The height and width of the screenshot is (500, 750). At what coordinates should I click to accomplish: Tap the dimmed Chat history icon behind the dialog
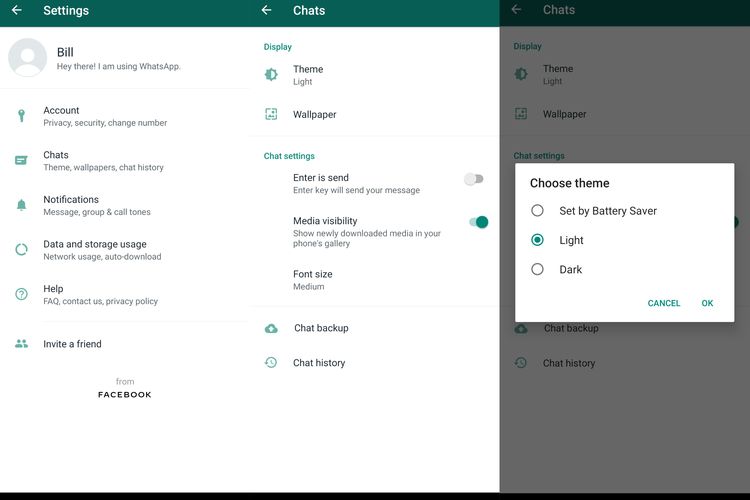(x=521, y=363)
